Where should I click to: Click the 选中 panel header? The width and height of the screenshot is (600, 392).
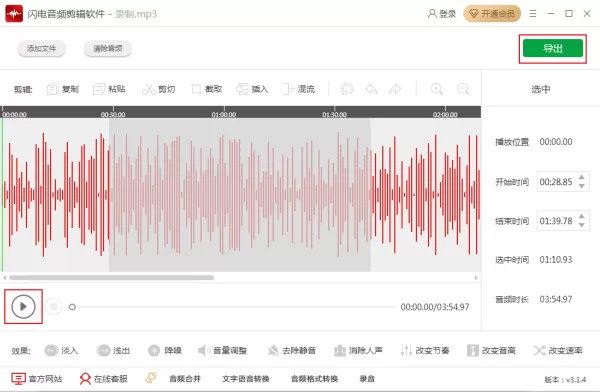(541, 89)
